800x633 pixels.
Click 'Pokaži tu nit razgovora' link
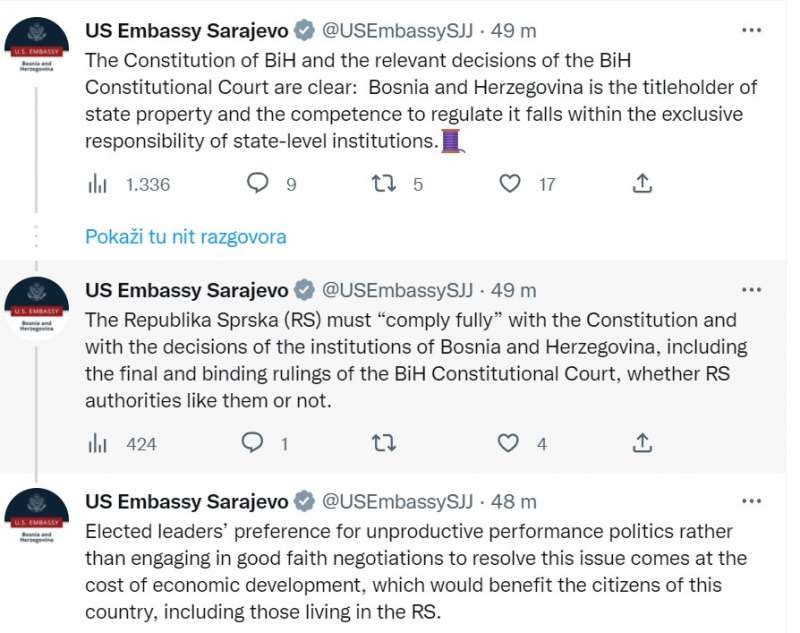point(186,237)
